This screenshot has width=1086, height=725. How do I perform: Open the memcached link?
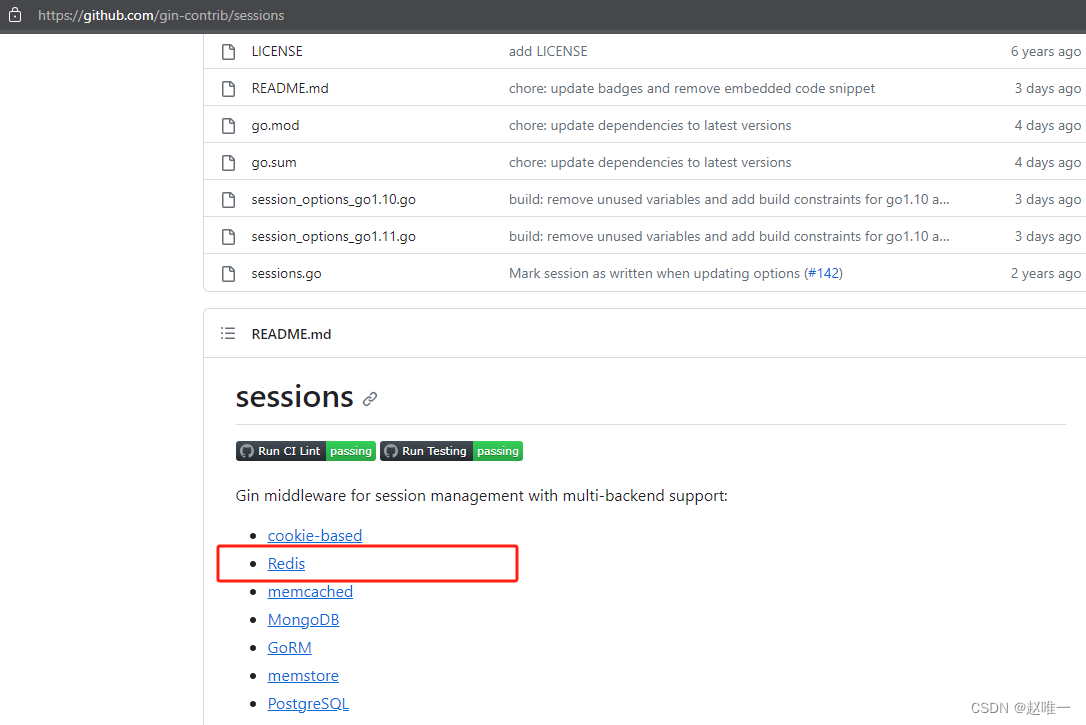[310, 591]
